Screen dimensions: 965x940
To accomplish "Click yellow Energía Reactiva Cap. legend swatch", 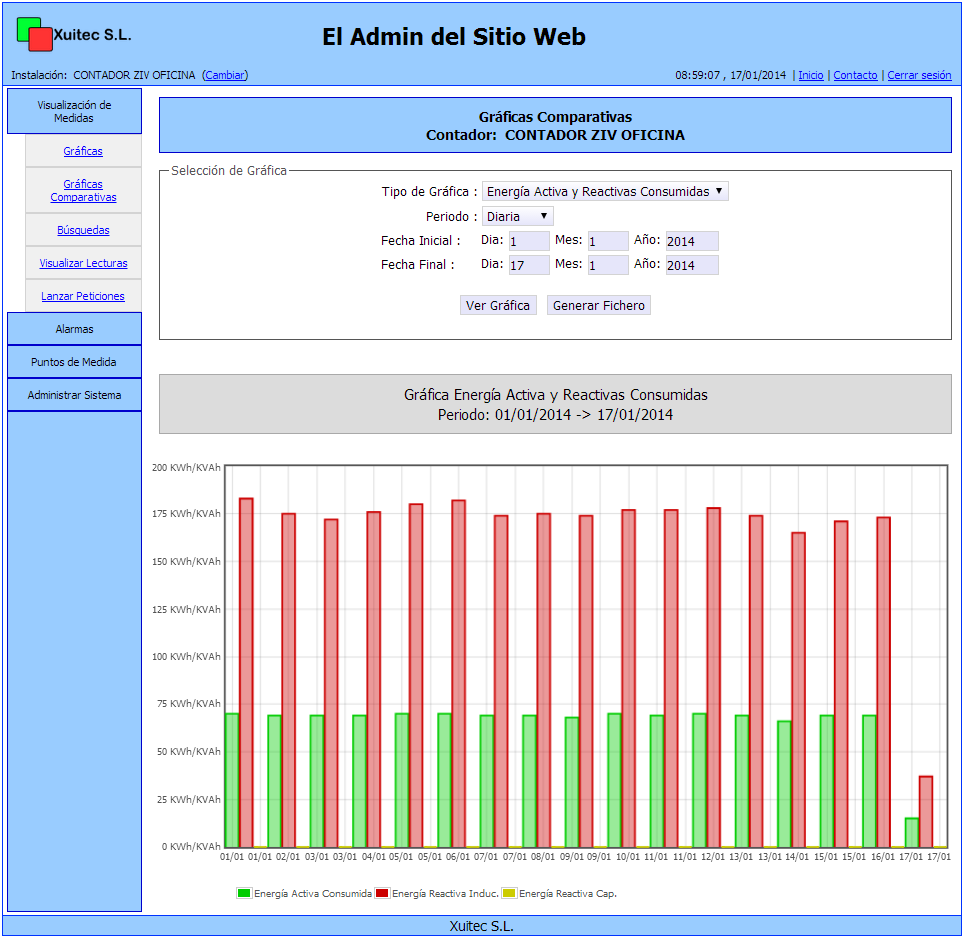I will tap(509, 893).
